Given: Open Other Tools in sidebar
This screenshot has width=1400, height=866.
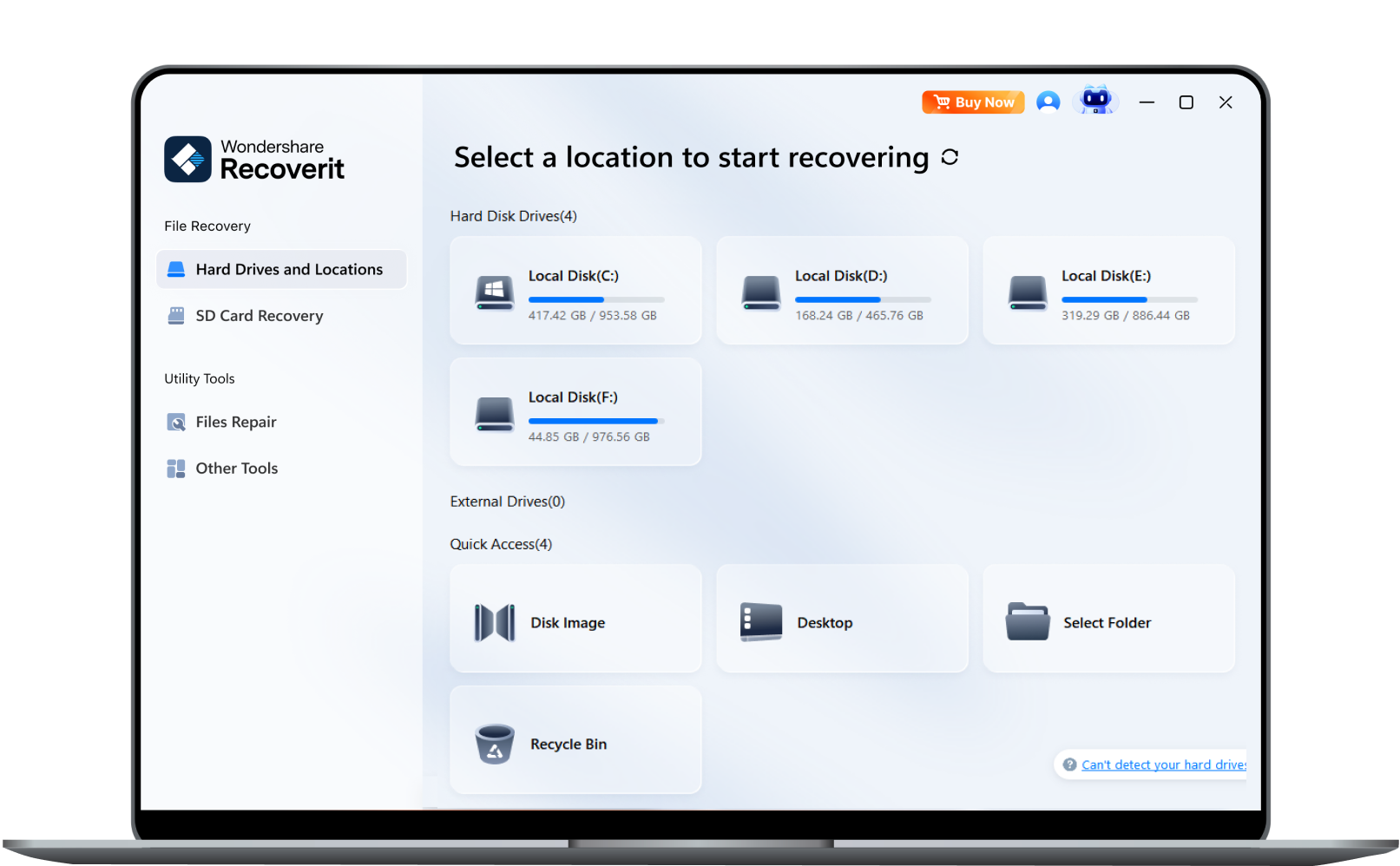Looking at the screenshot, I should pyautogui.click(x=236, y=469).
